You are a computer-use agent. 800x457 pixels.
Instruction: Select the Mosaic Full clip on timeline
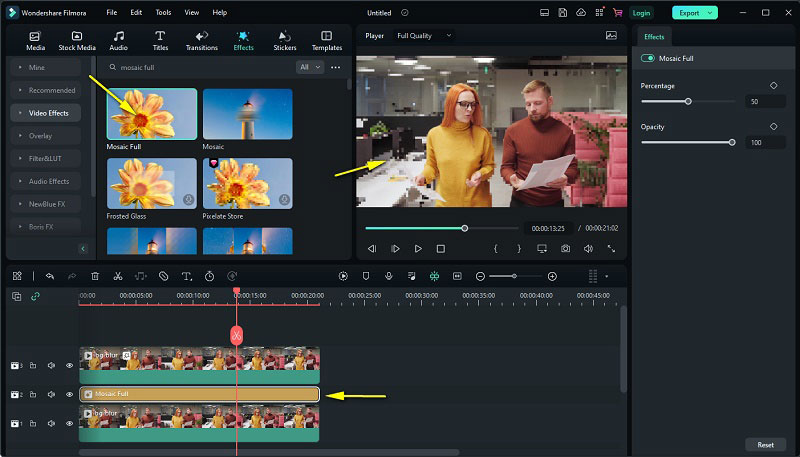(x=199, y=394)
